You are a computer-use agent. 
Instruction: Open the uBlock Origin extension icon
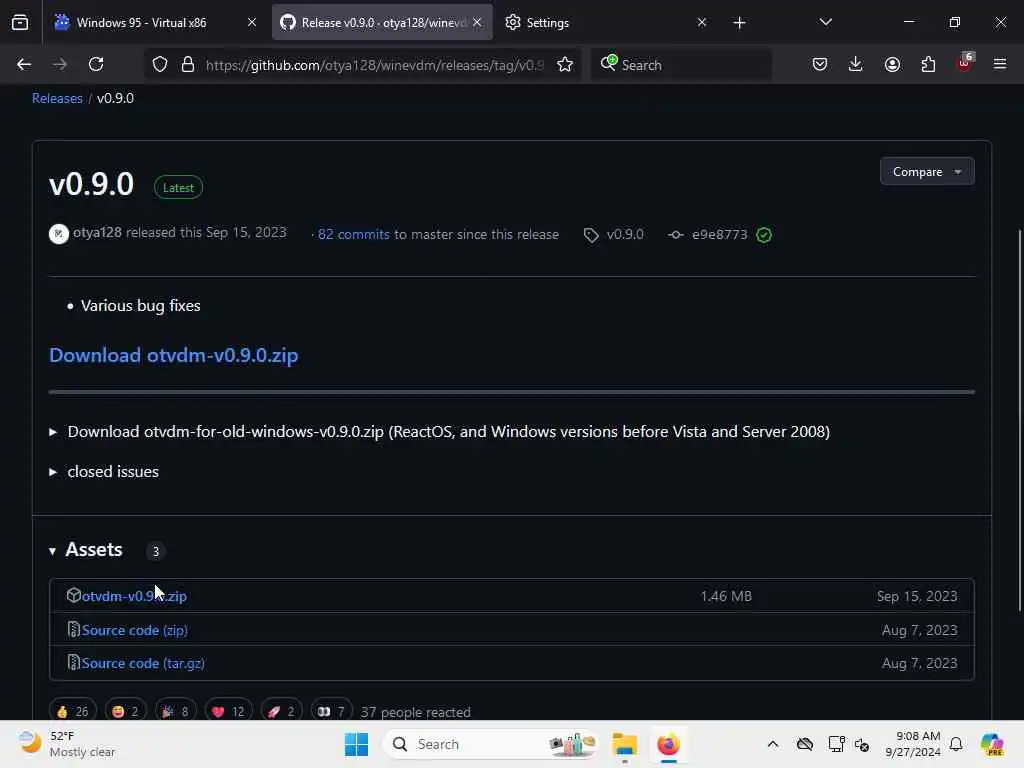pyautogui.click(x=965, y=63)
